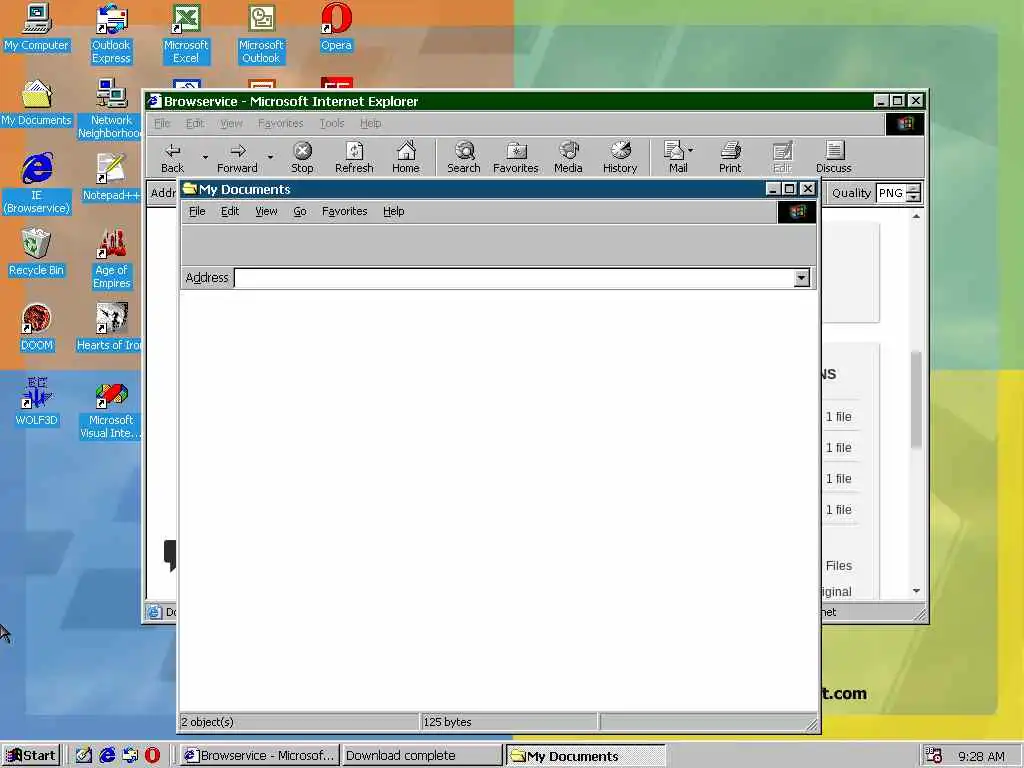This screenshot has width=1024, height=768.
Task: Open Go menu in My Documents window
Action: pyautogui.click(x=300, y=212)
